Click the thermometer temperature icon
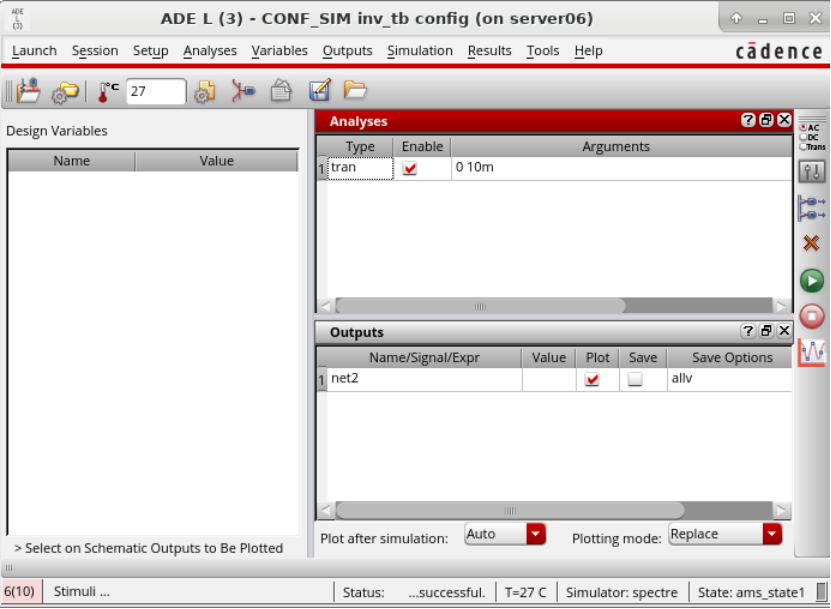Viewport: 831px width, 609px height. (x=106, y=92)
